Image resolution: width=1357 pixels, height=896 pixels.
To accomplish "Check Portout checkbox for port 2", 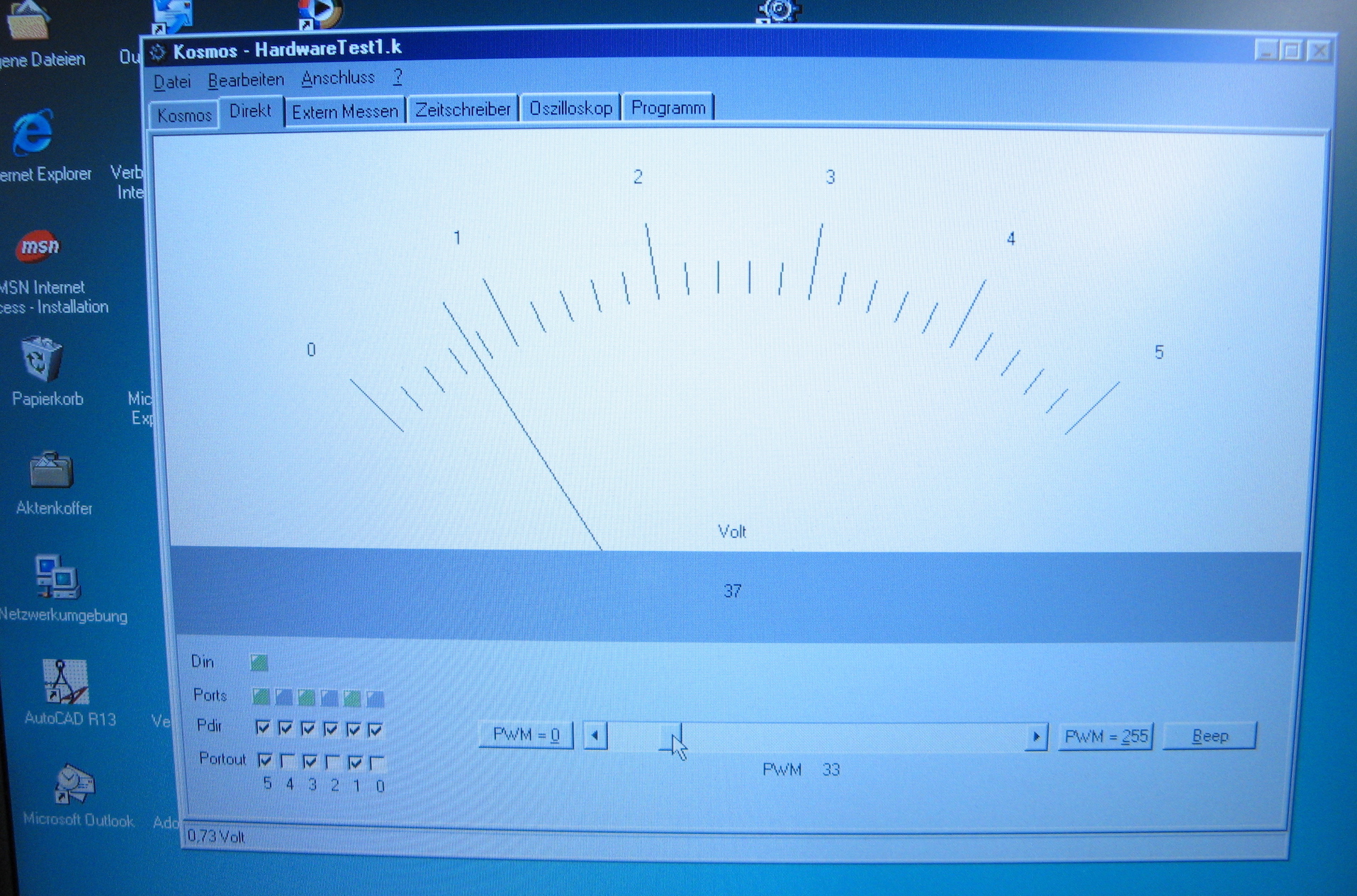I will tap(333, 762).
